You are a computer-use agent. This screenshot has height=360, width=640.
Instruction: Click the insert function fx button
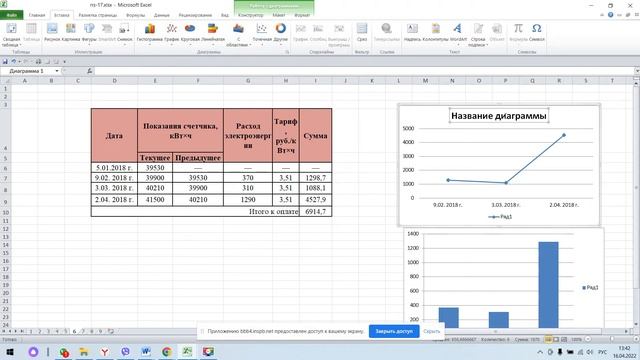click(x=89, y=71)
